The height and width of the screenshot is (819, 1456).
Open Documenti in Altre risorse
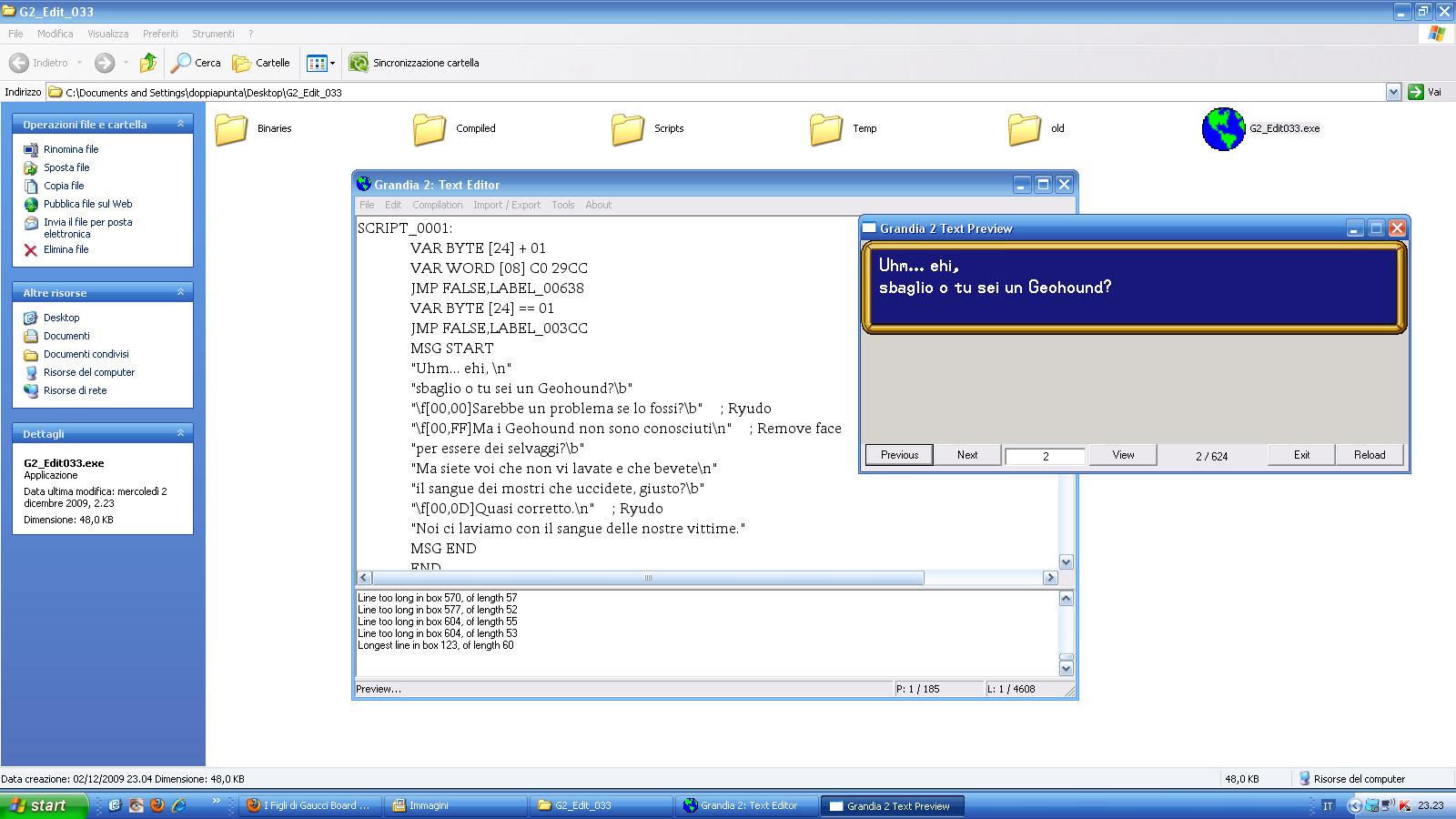tap(66, 336)
